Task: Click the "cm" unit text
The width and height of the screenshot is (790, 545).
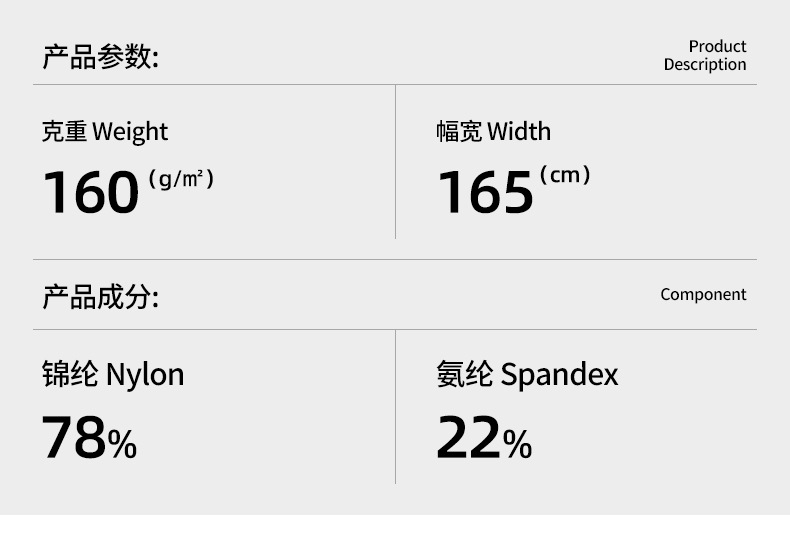Action: click(565, 176)
